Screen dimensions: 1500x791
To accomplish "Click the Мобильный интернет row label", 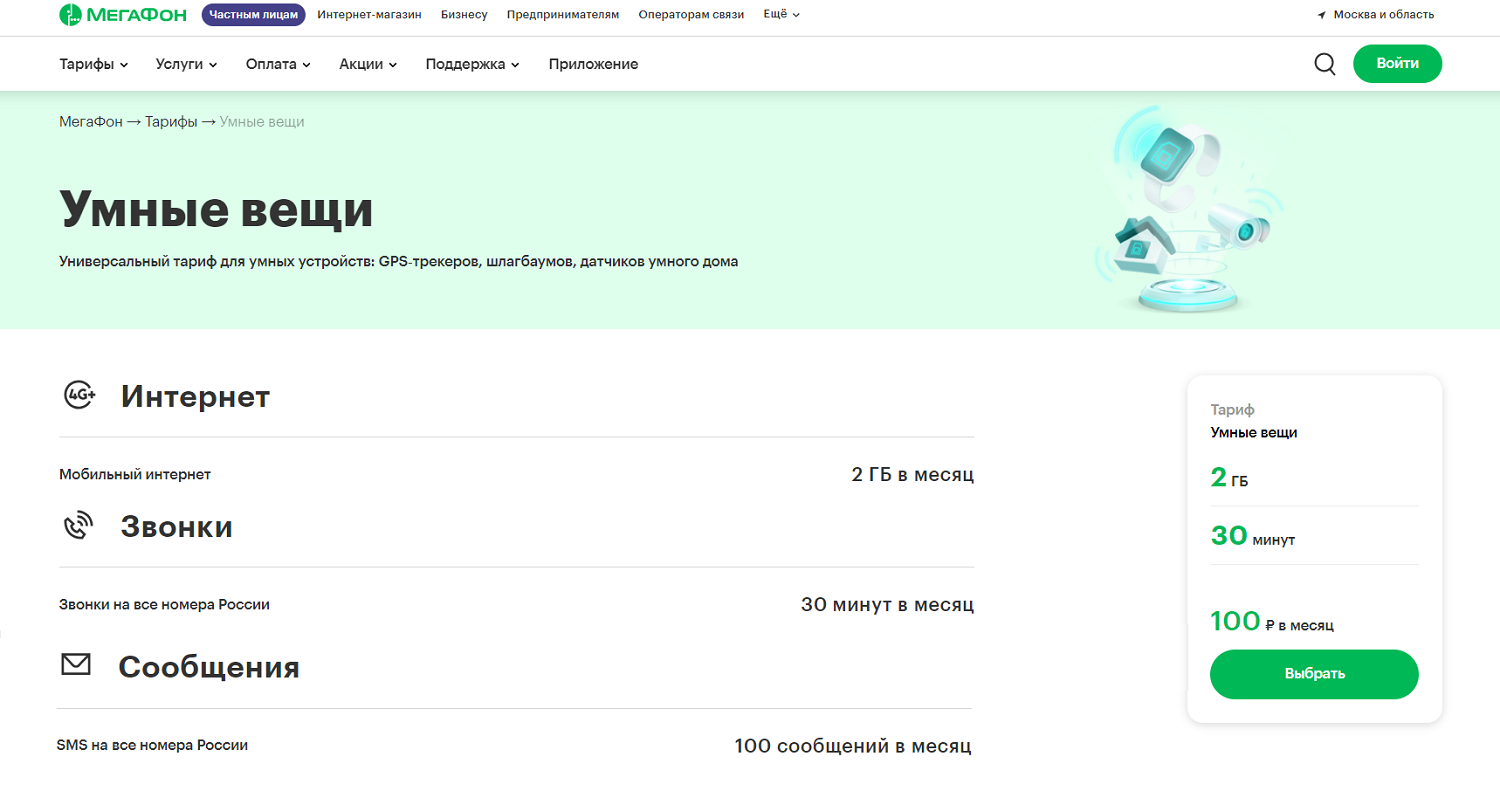I will pyautogui.click(x=135, y=475).
